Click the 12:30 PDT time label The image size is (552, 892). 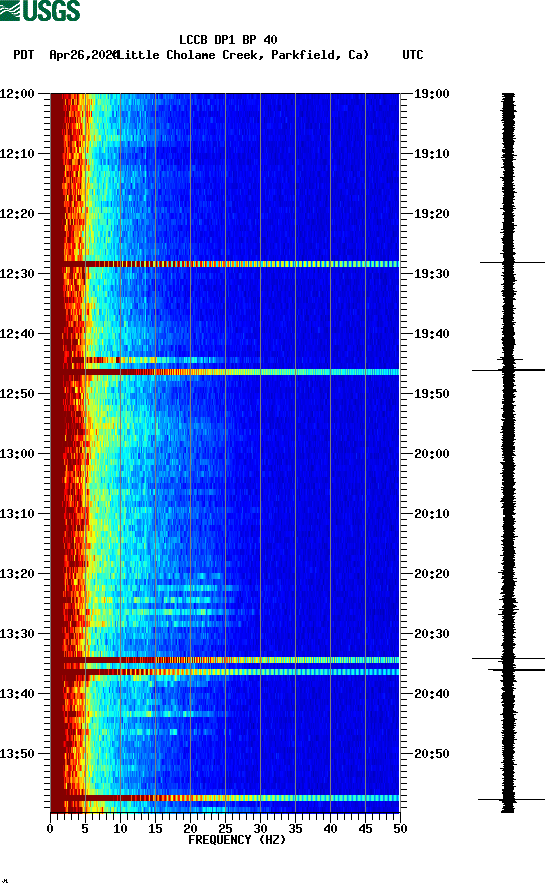[17, 274]
